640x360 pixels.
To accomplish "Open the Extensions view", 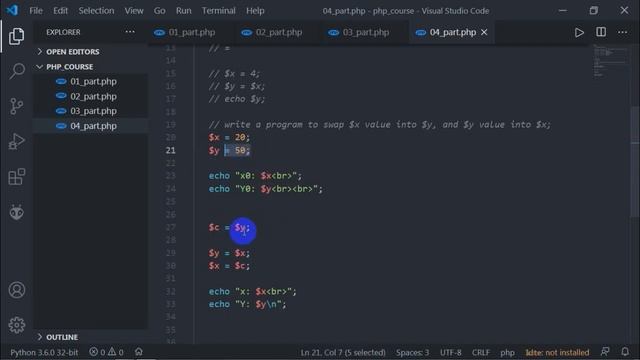I will pyautogui.click(x=17, y=177).
